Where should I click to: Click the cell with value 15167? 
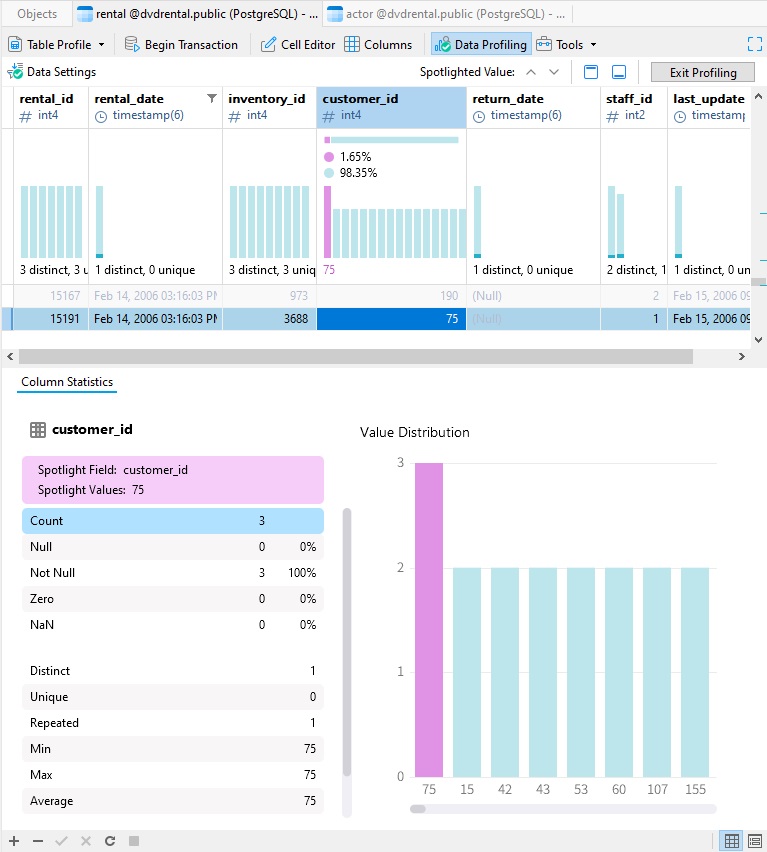coord(51,296)
